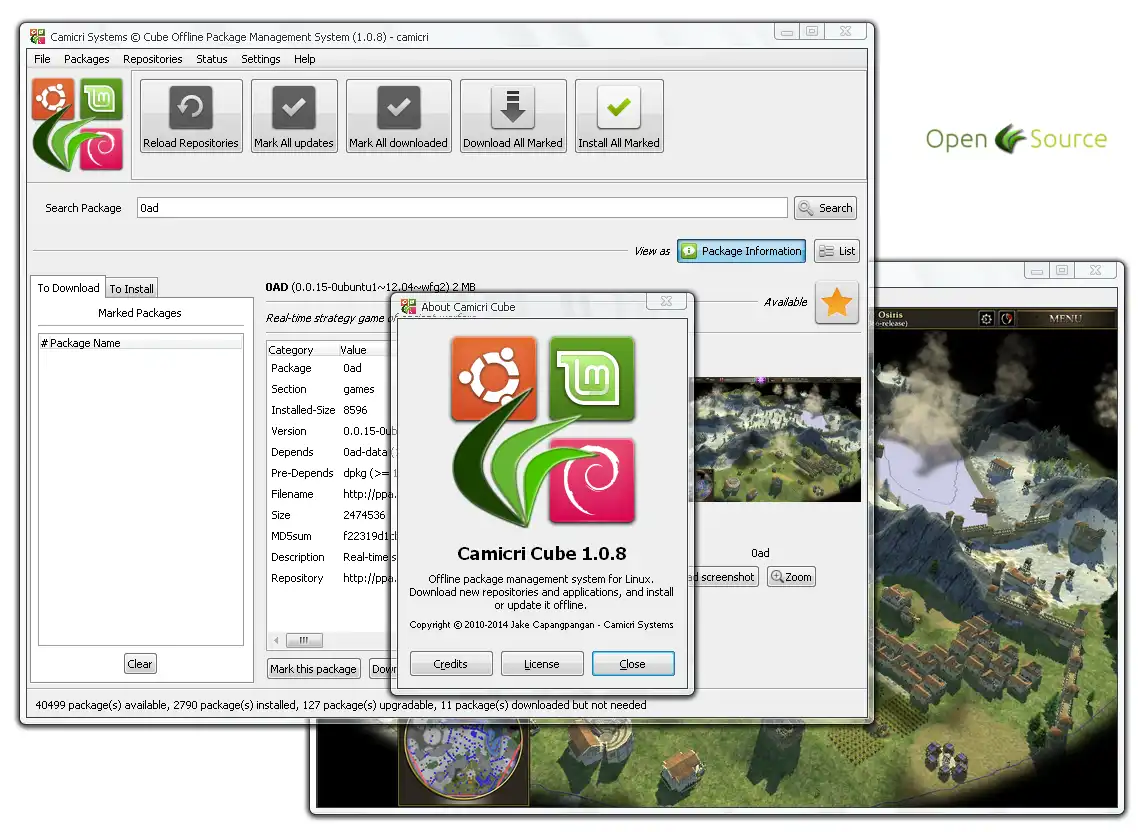Click the 0ad package screenshot thumbnail

pos(777,439)
